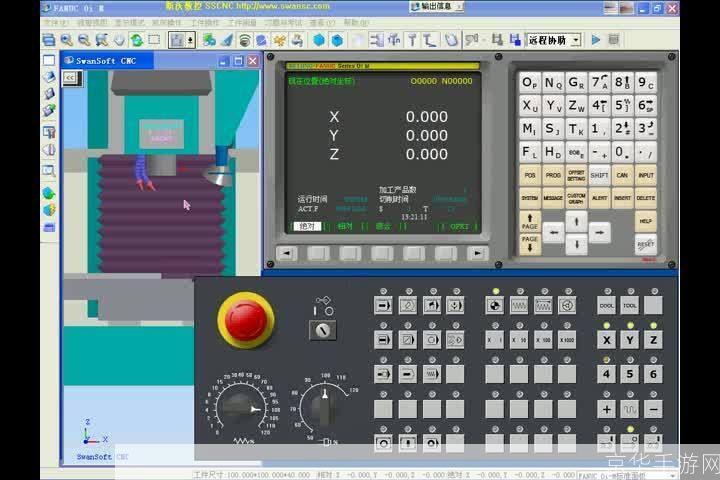The image size is (720, 480).
Task: Click left arrow softkey below CNC screen
Action: click(x=287, y=253)
